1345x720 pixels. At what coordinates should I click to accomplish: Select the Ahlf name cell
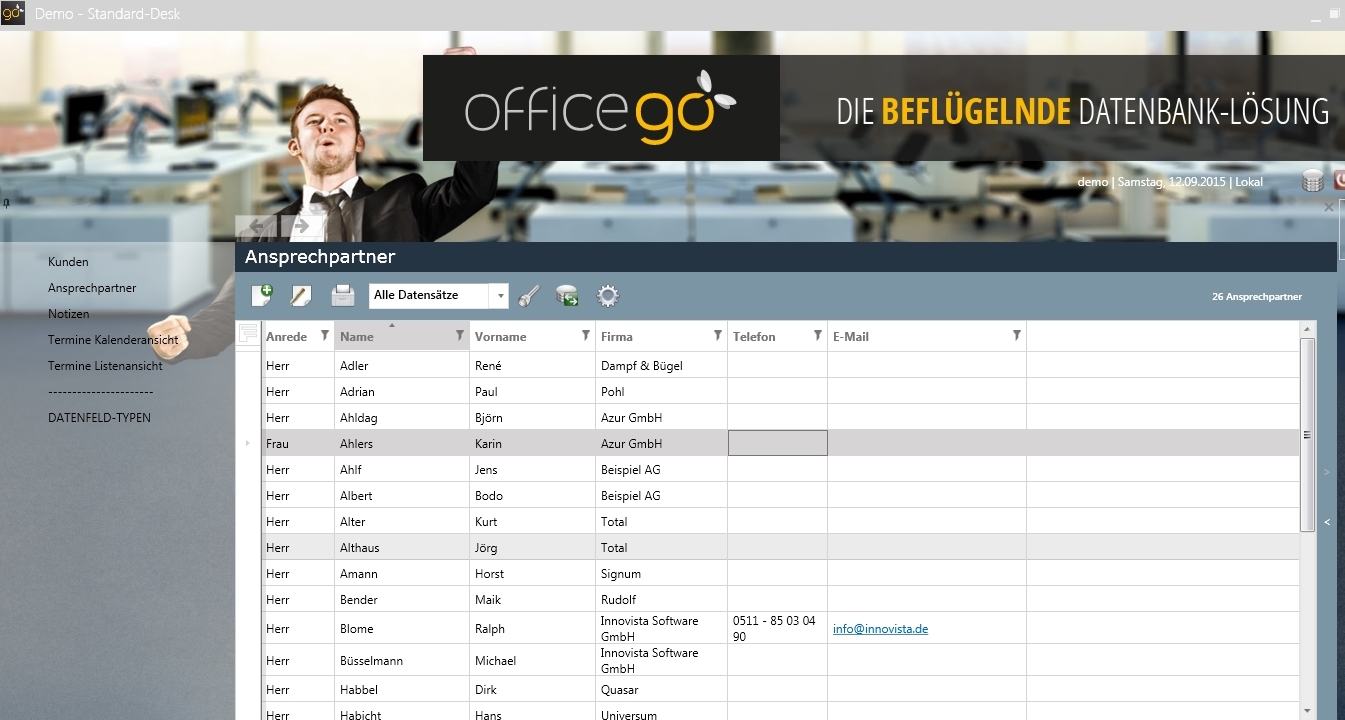(402, 470)
